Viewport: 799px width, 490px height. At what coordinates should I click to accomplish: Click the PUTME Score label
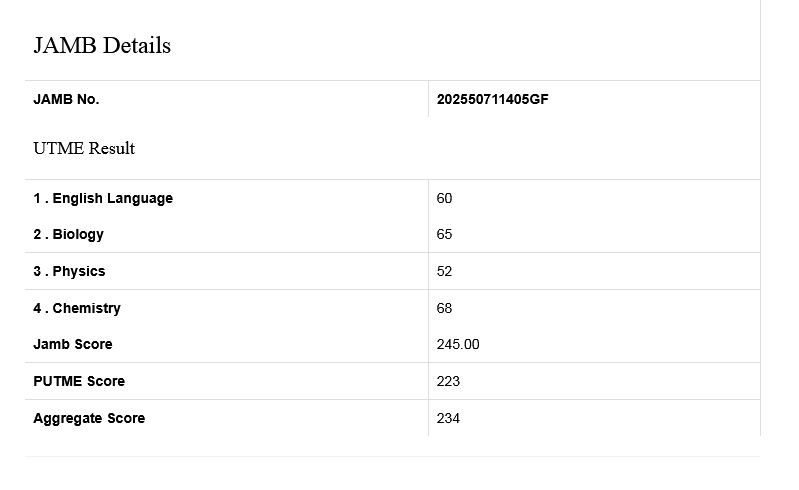click(79, 381)
